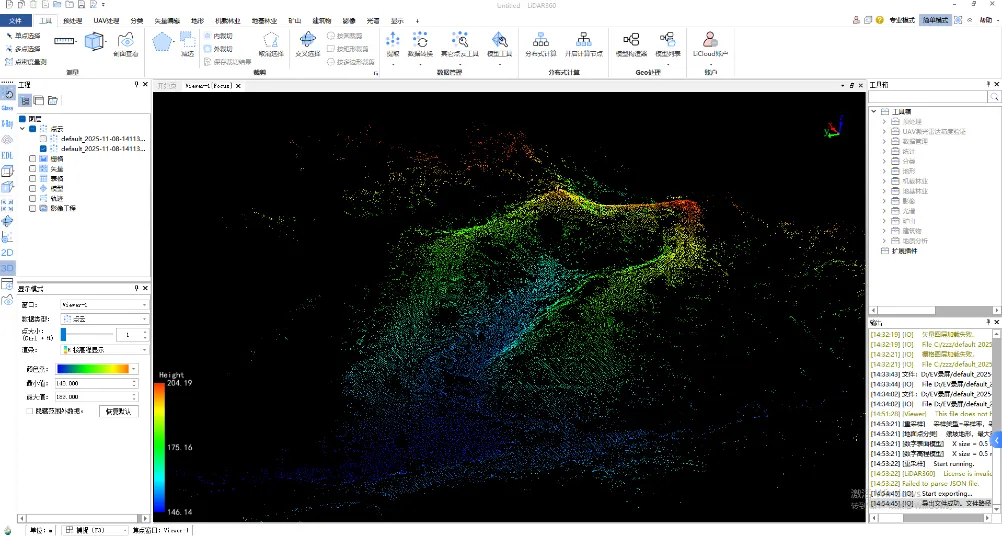Switch to 简单模式 simple mode
1002x536 pixels.
935,20
